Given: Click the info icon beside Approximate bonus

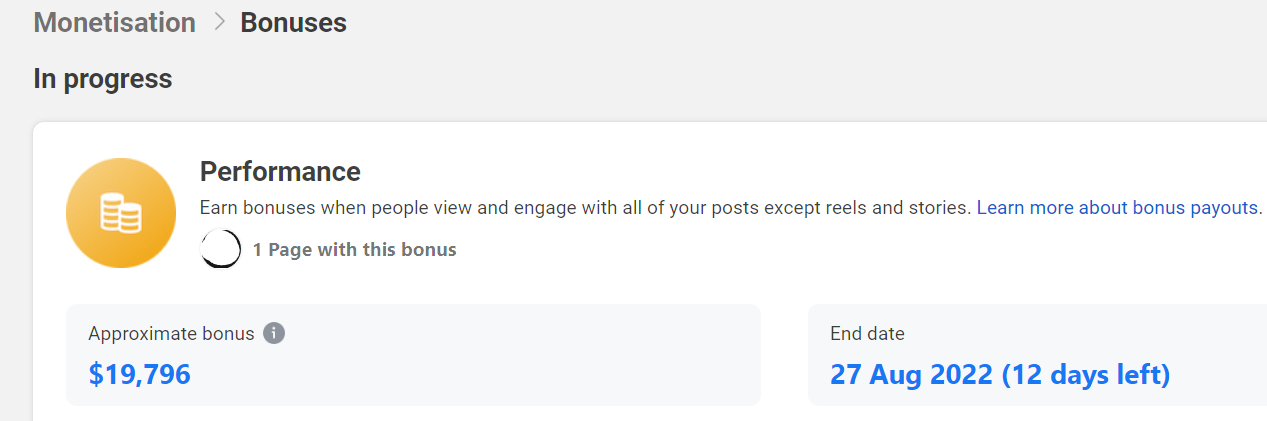Looking at the screenshot, I should pos(274,333).
